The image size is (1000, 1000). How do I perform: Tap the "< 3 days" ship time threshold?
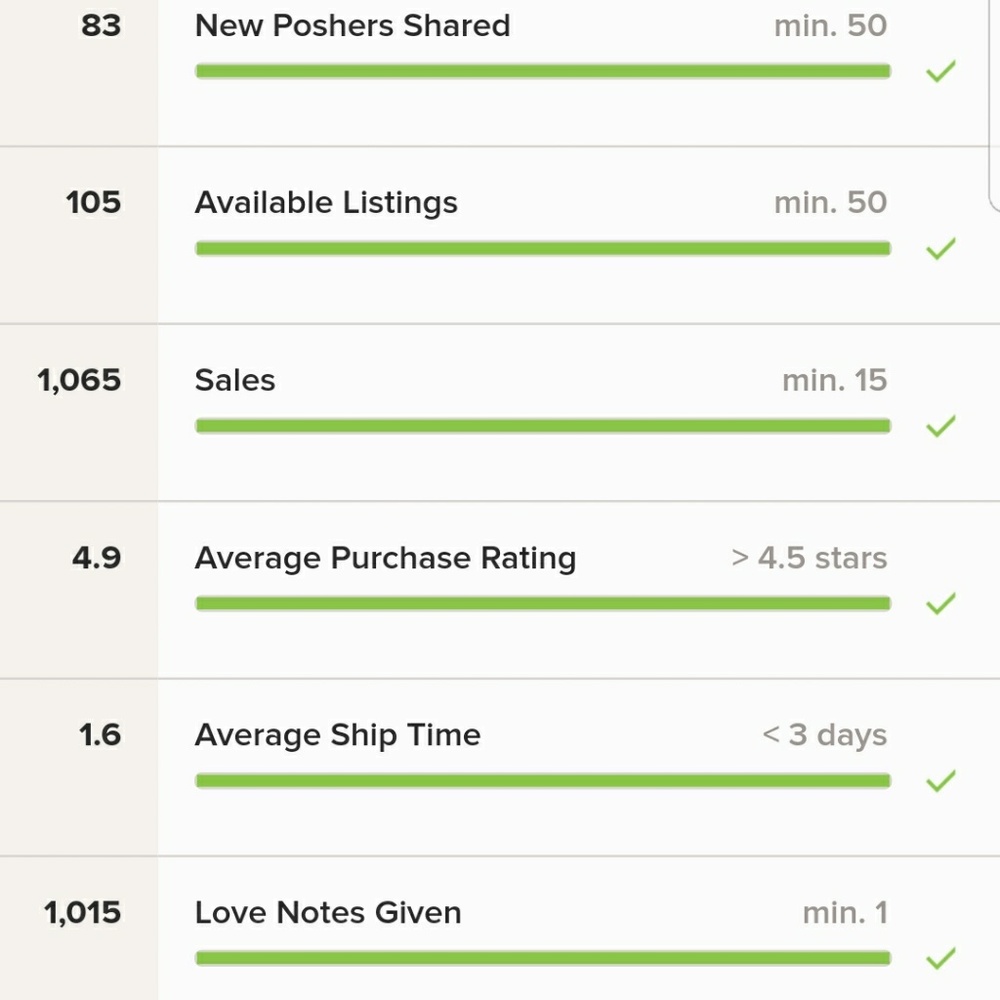pyautogui.click(x=824, y=735)
